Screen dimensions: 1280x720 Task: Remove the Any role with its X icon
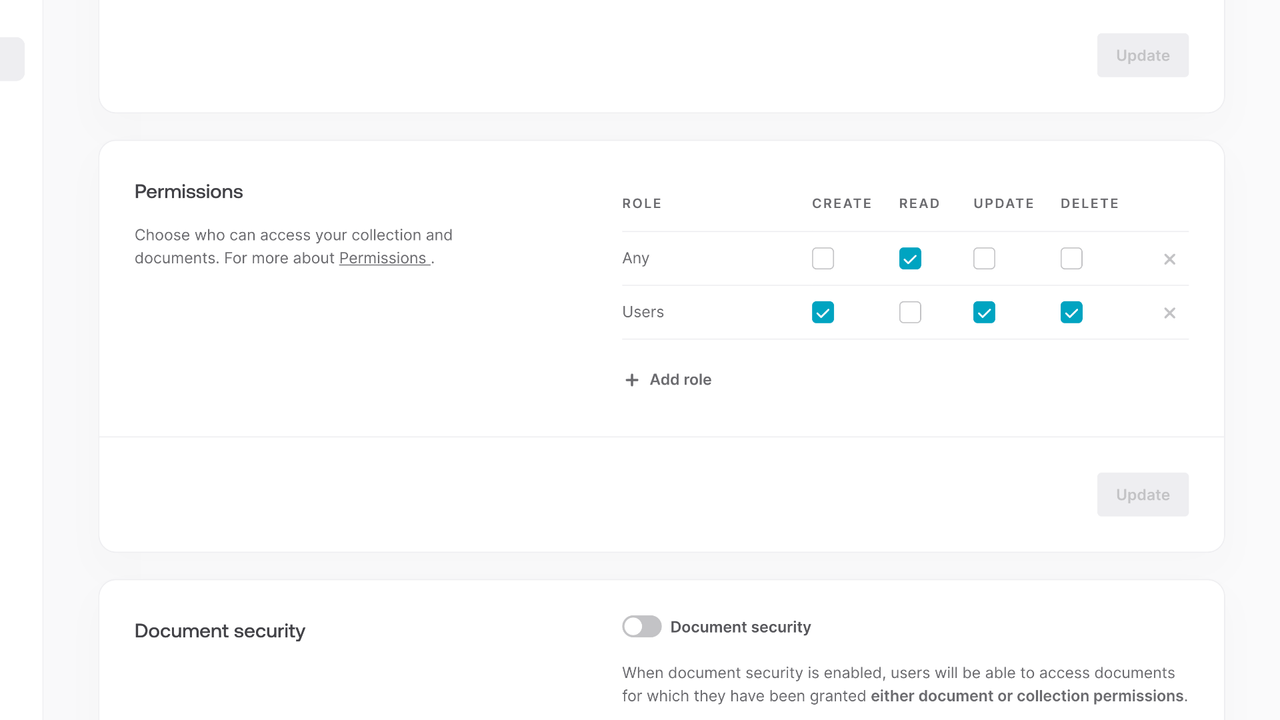click(x=1169, y=259)
